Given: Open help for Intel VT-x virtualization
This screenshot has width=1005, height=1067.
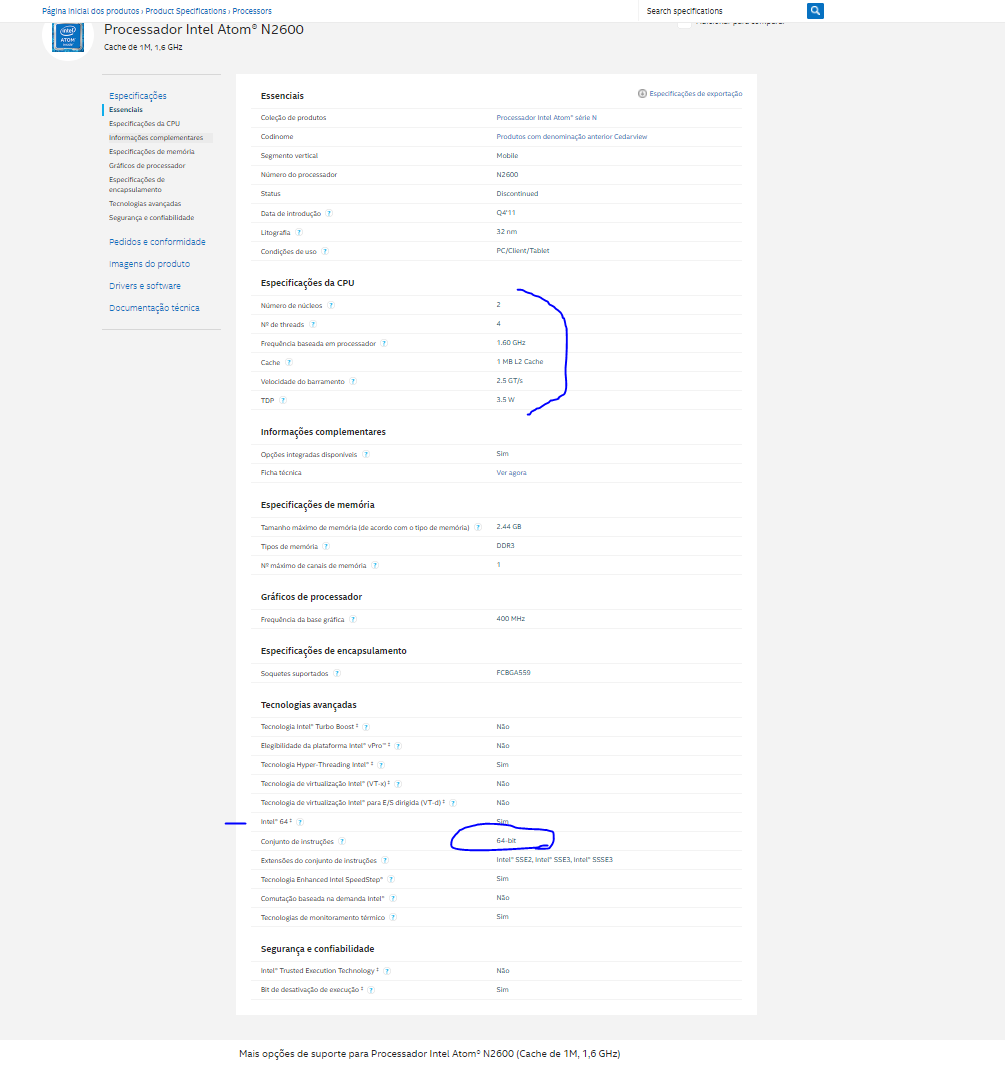Looking at the screenshot, I should [x=398, y=784].
